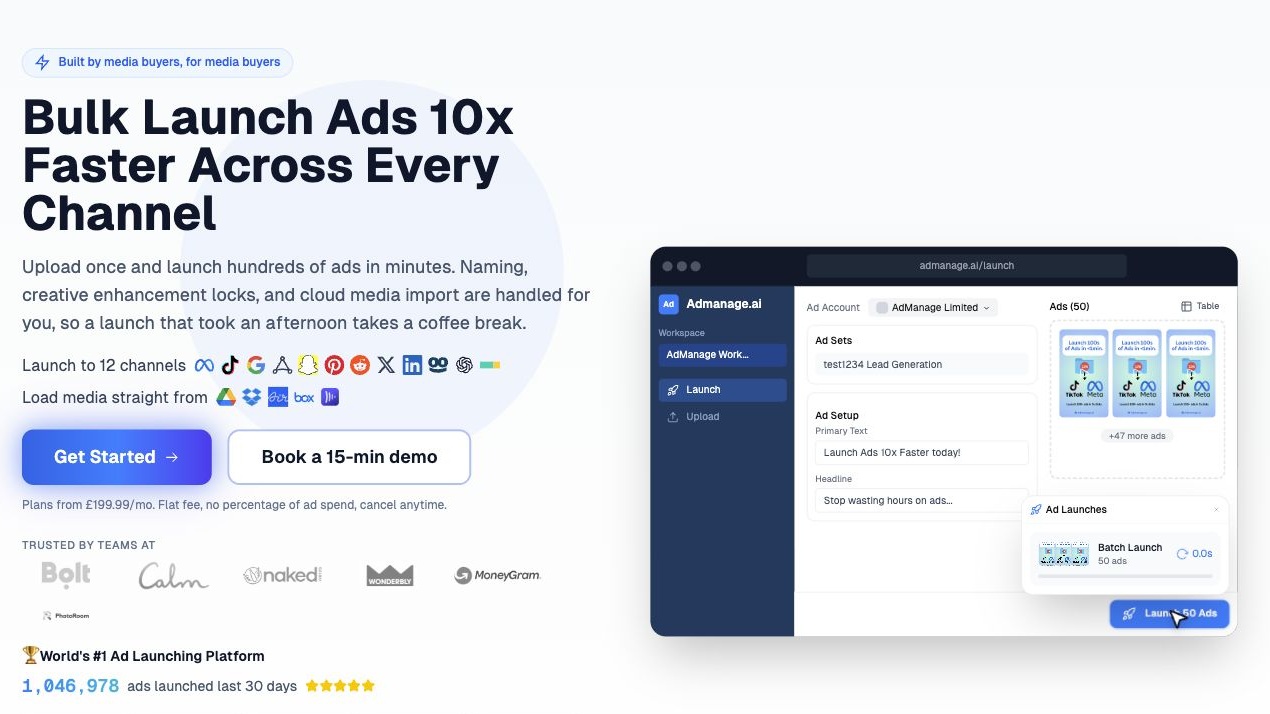This screenshot has width=1270, height=714.
Task: Click the lightning bolt badge icon
Action: point(42,62)
